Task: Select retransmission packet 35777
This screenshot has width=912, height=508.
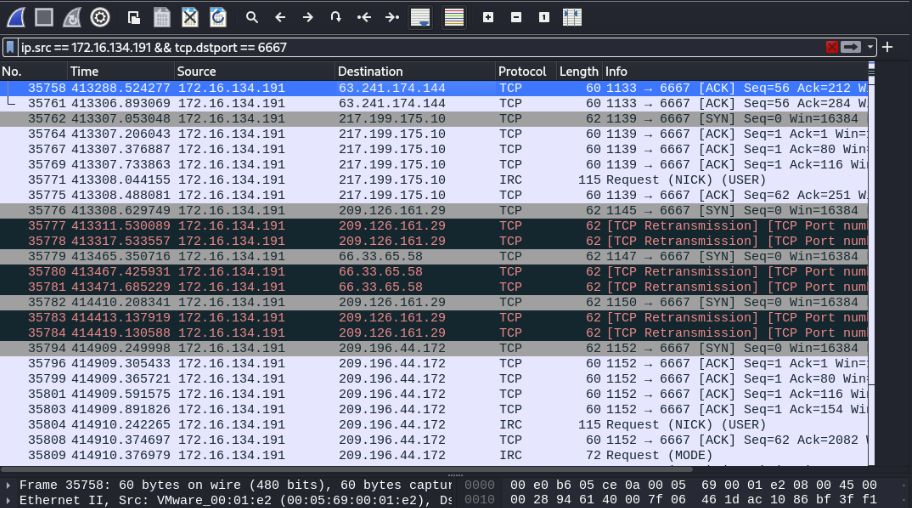Action: tap(434, 226)
